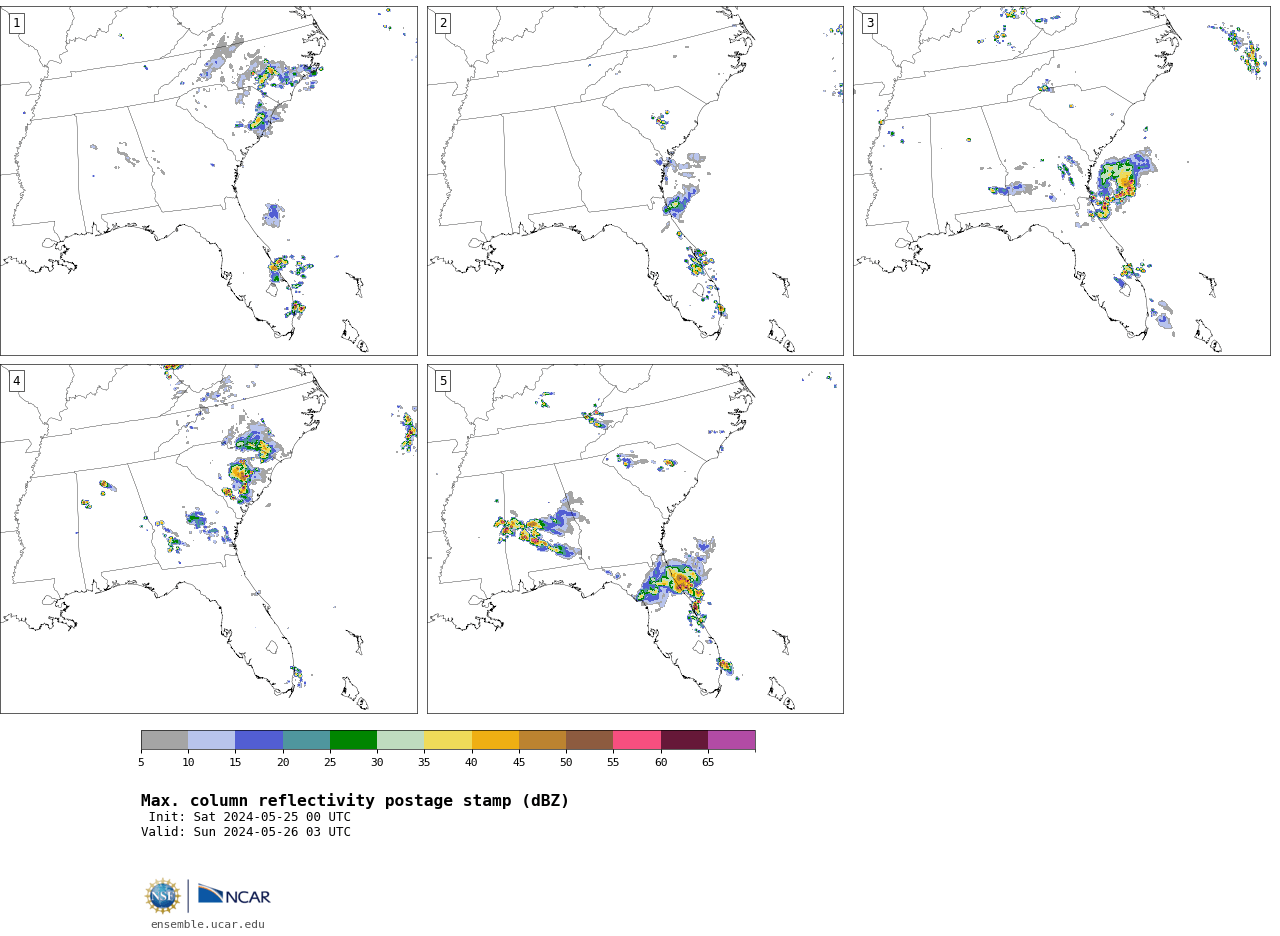The height and width of the screenshot is (936, 1280).
Task: Click the colorbar tick label 65
Action: click(x=708, y=762)
